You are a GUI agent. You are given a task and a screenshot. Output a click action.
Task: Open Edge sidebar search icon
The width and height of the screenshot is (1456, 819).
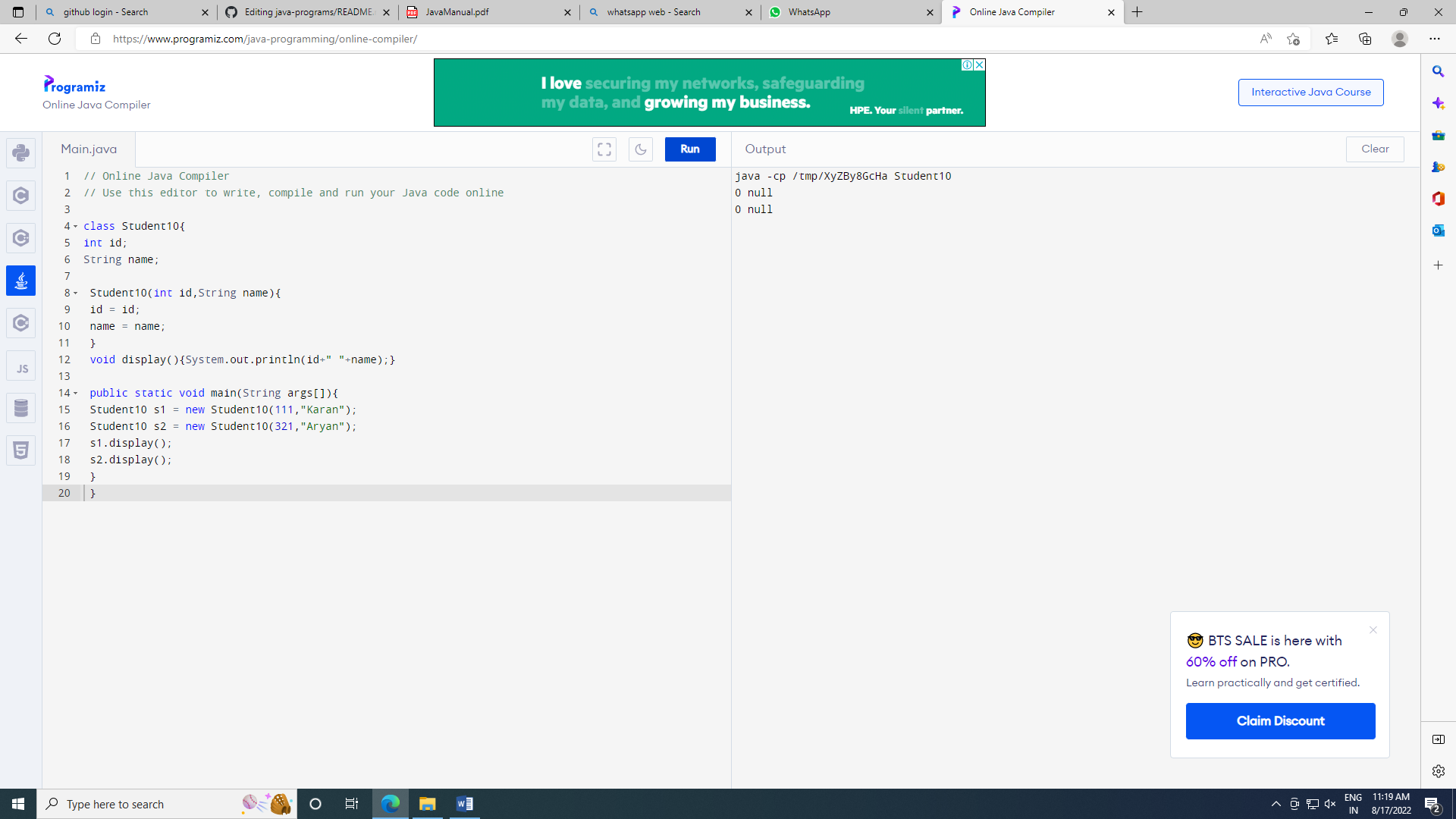[x=1438, y=71]
